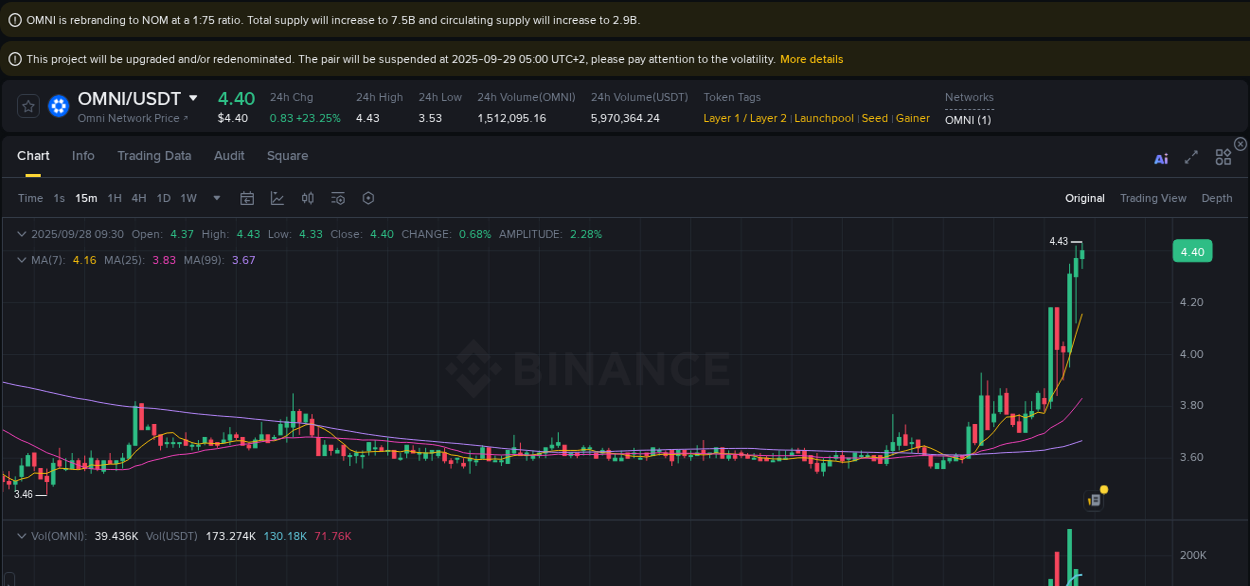Click the favorite star icon beside OMNI/USDT
Screen dimensions: 1250x586
pyautogui.click(x=27, y=106)
